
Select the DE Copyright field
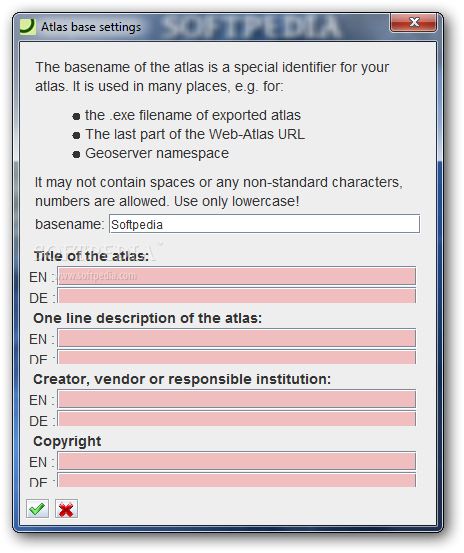237,480
